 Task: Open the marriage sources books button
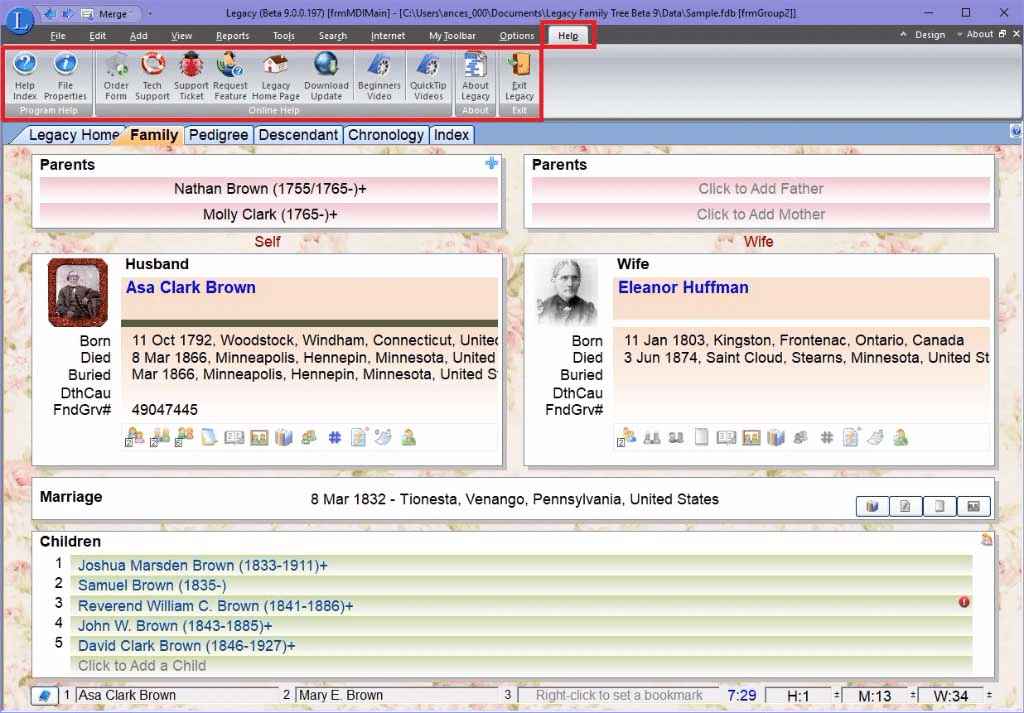tap(872, 506)
